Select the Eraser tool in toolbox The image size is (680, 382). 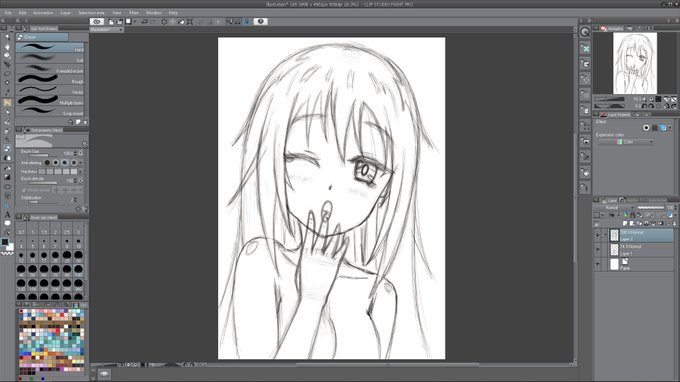click(7, 149)
